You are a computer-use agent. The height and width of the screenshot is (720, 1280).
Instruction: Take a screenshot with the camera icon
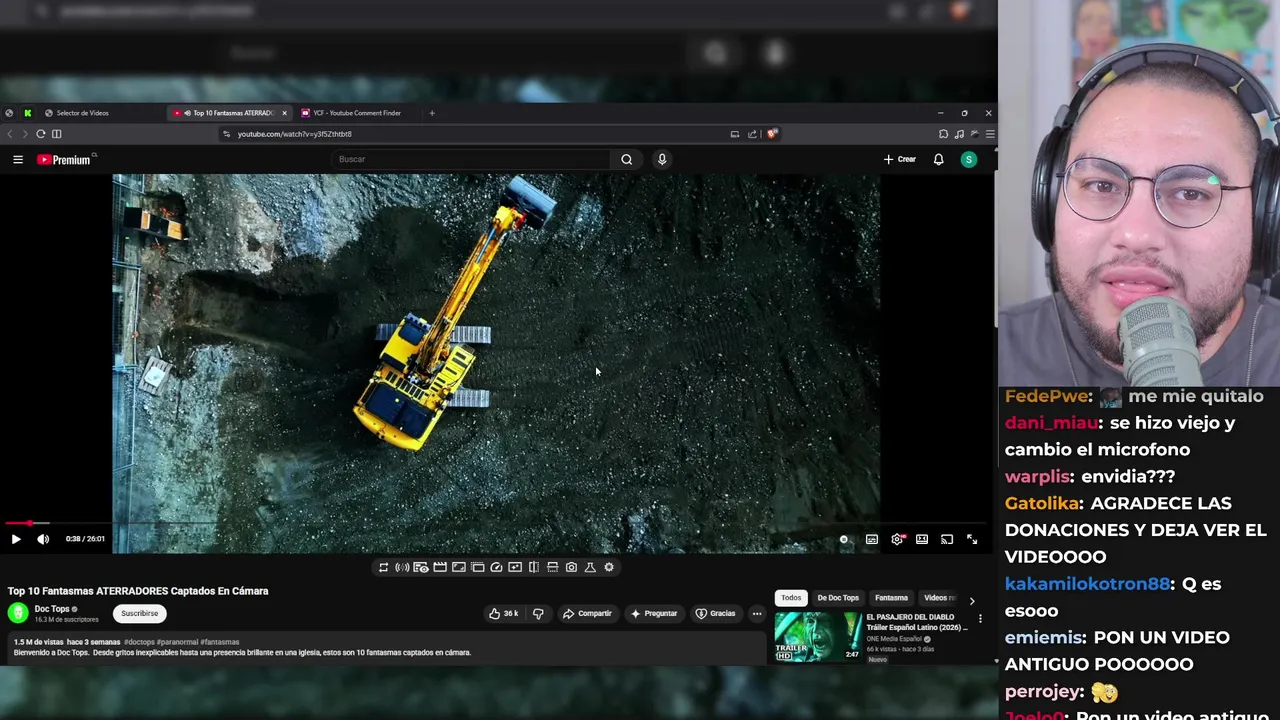[x=571, y=567]
